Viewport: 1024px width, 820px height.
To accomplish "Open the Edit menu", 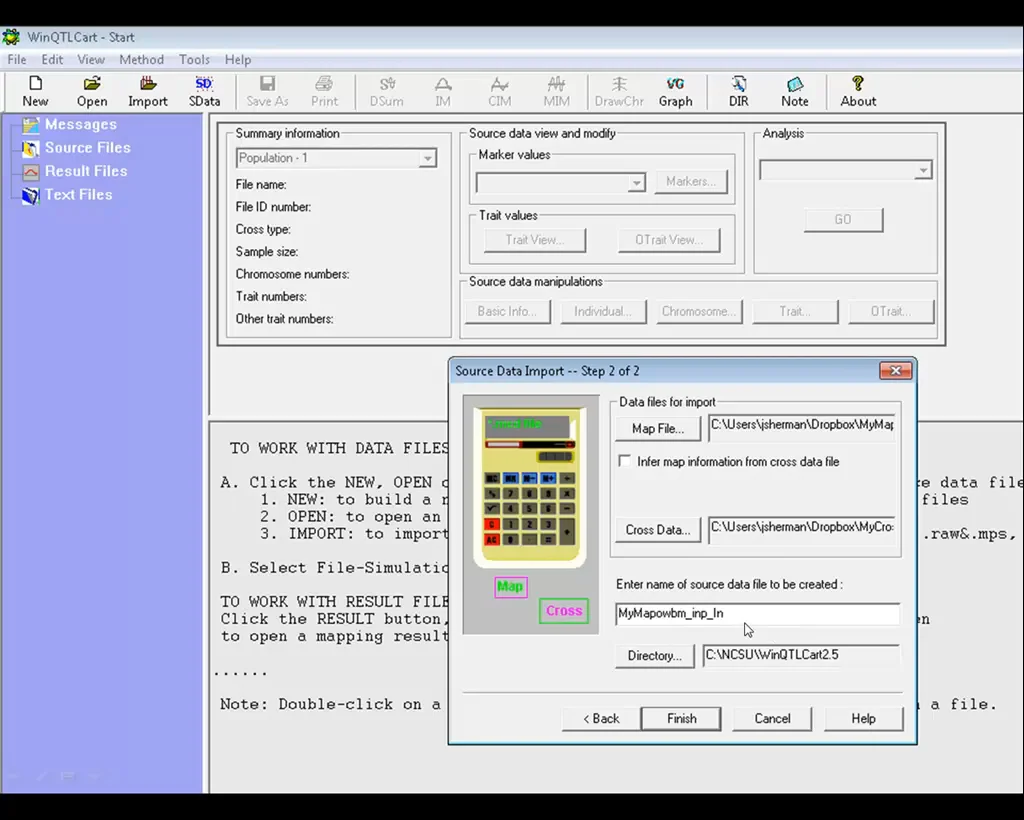I will pyautogui.click(x=52, y=59).
